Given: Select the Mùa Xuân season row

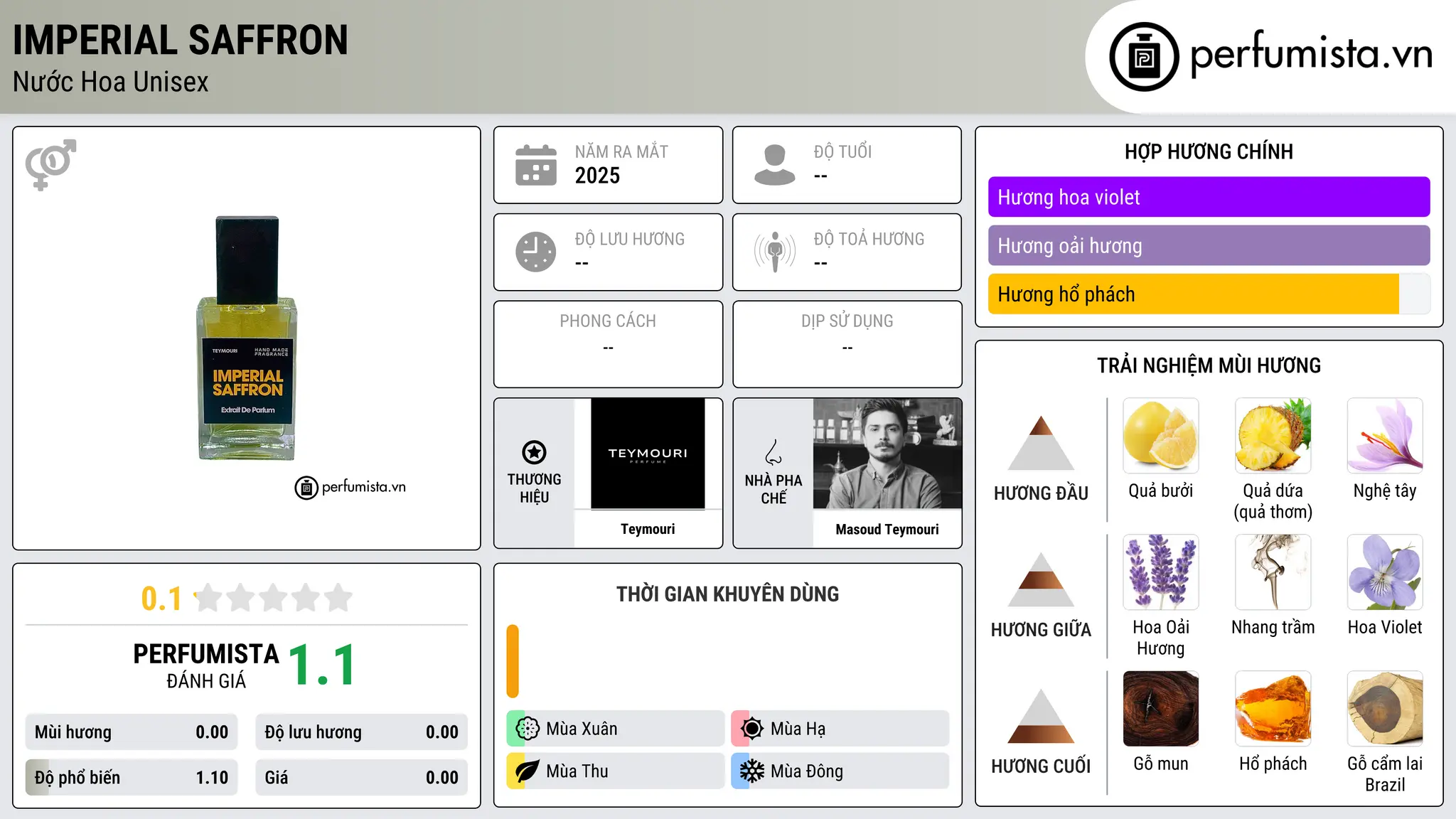Looking at the screenshot, I should 615,729.
